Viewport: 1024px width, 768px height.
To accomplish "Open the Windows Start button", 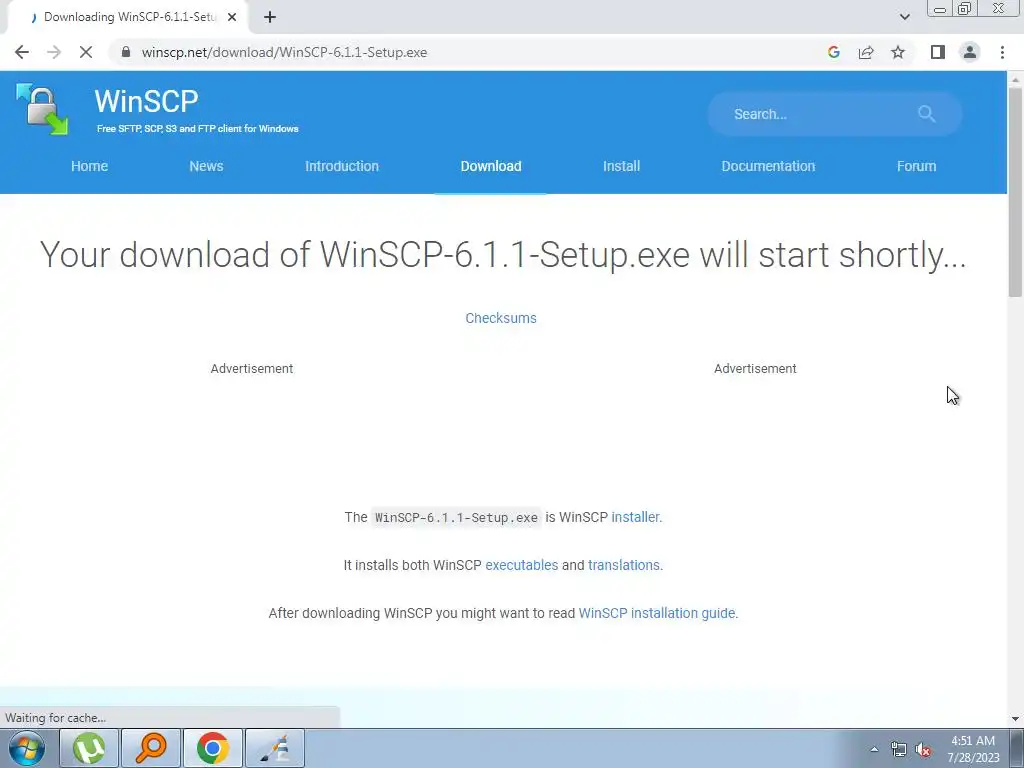I will pos(27,748).
